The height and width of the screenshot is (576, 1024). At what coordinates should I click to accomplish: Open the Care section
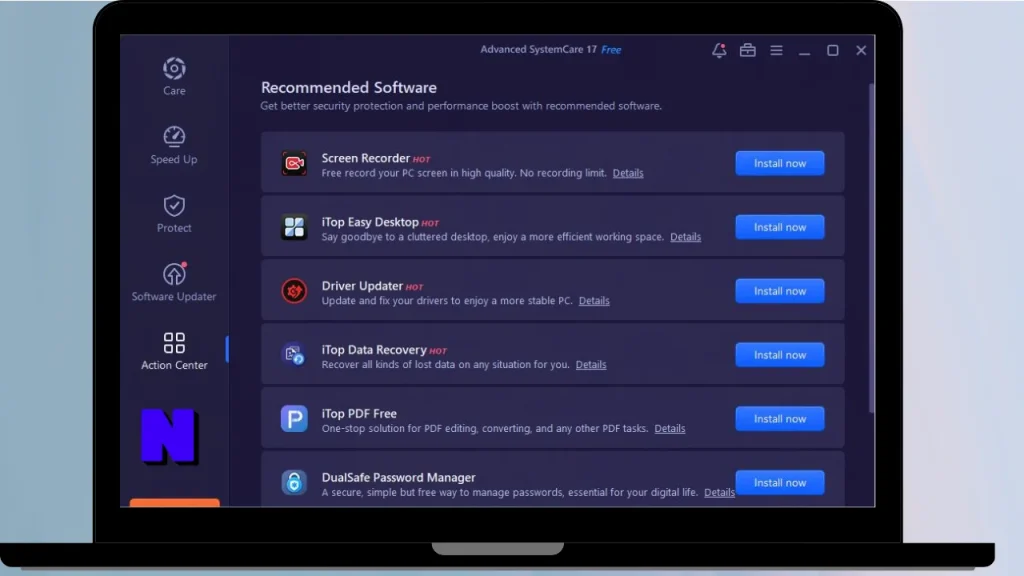tap(174, 77)
